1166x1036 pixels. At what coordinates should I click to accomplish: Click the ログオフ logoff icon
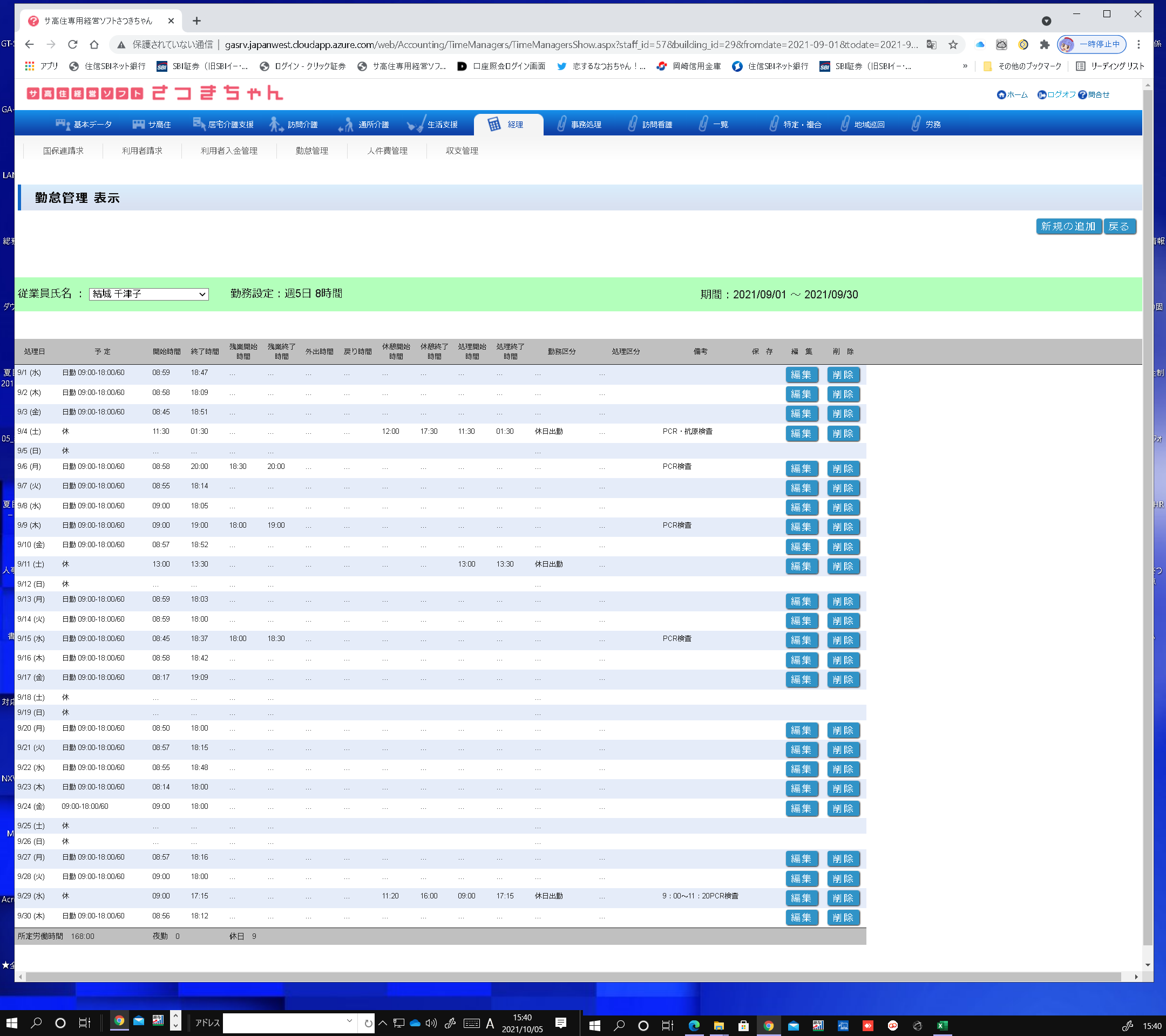click(1041, 94)
